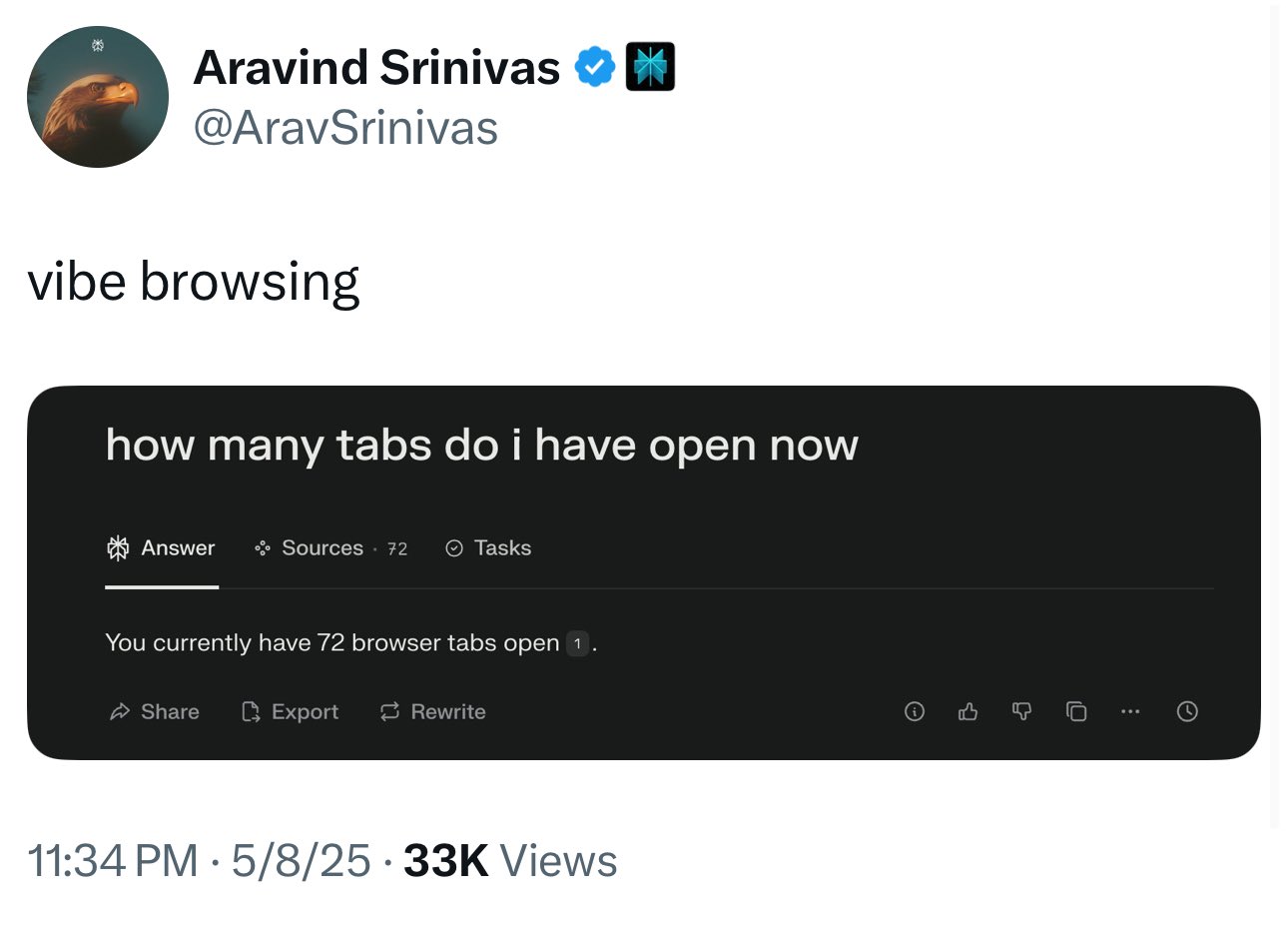Image resolution: width=1288 pixels, height=925 pixels.
Task: Click the thumbs up icon
Action: tap(968, 711)
